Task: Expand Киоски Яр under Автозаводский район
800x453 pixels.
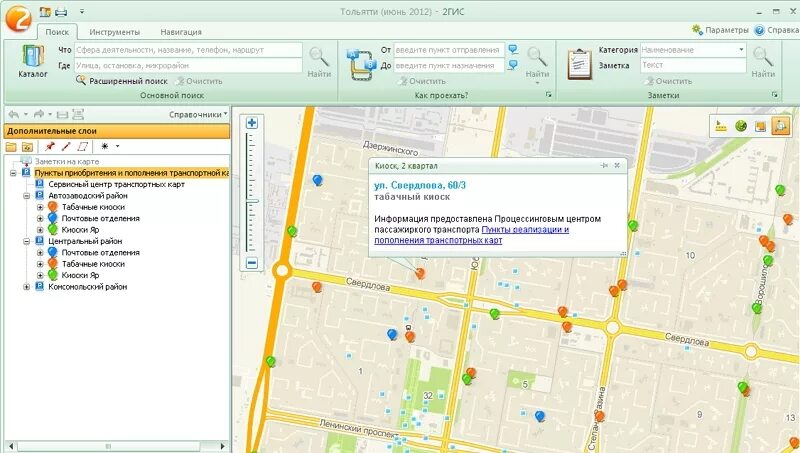Action: point(40,230)
